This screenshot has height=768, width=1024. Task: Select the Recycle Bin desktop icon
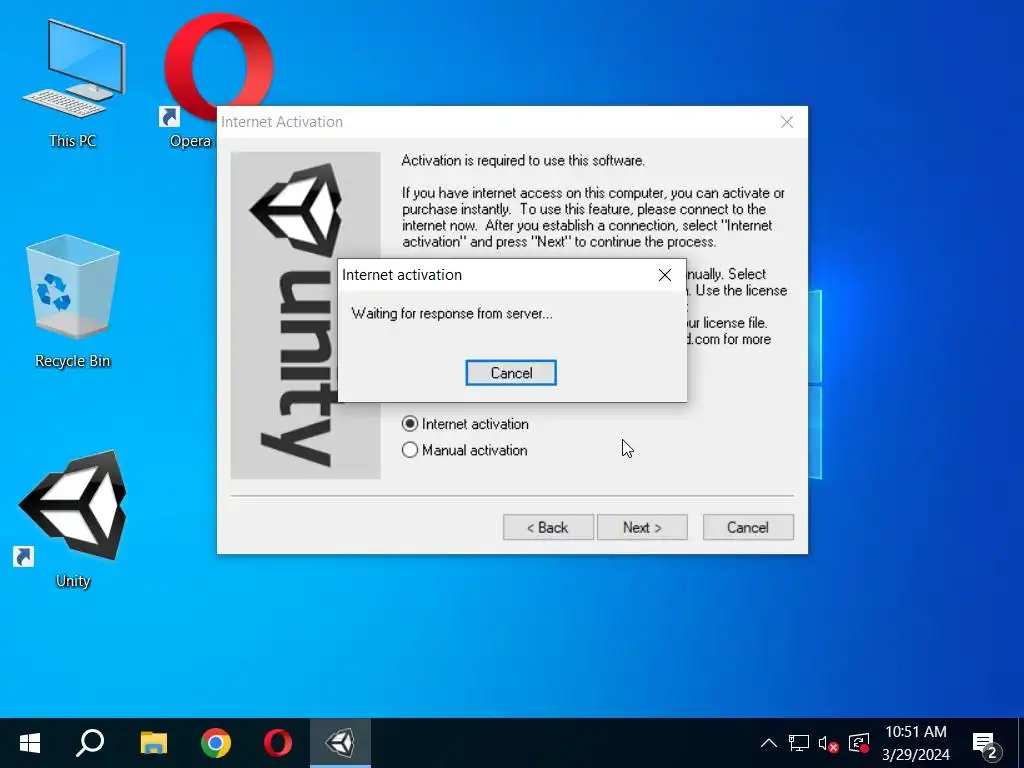pyautogui.click(x=72, y=302)
